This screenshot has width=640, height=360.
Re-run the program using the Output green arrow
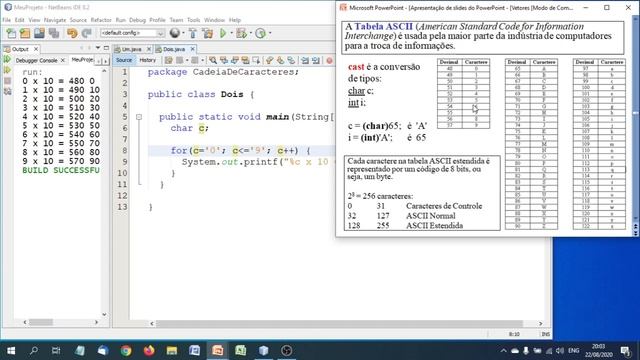[x=7, y=60]
